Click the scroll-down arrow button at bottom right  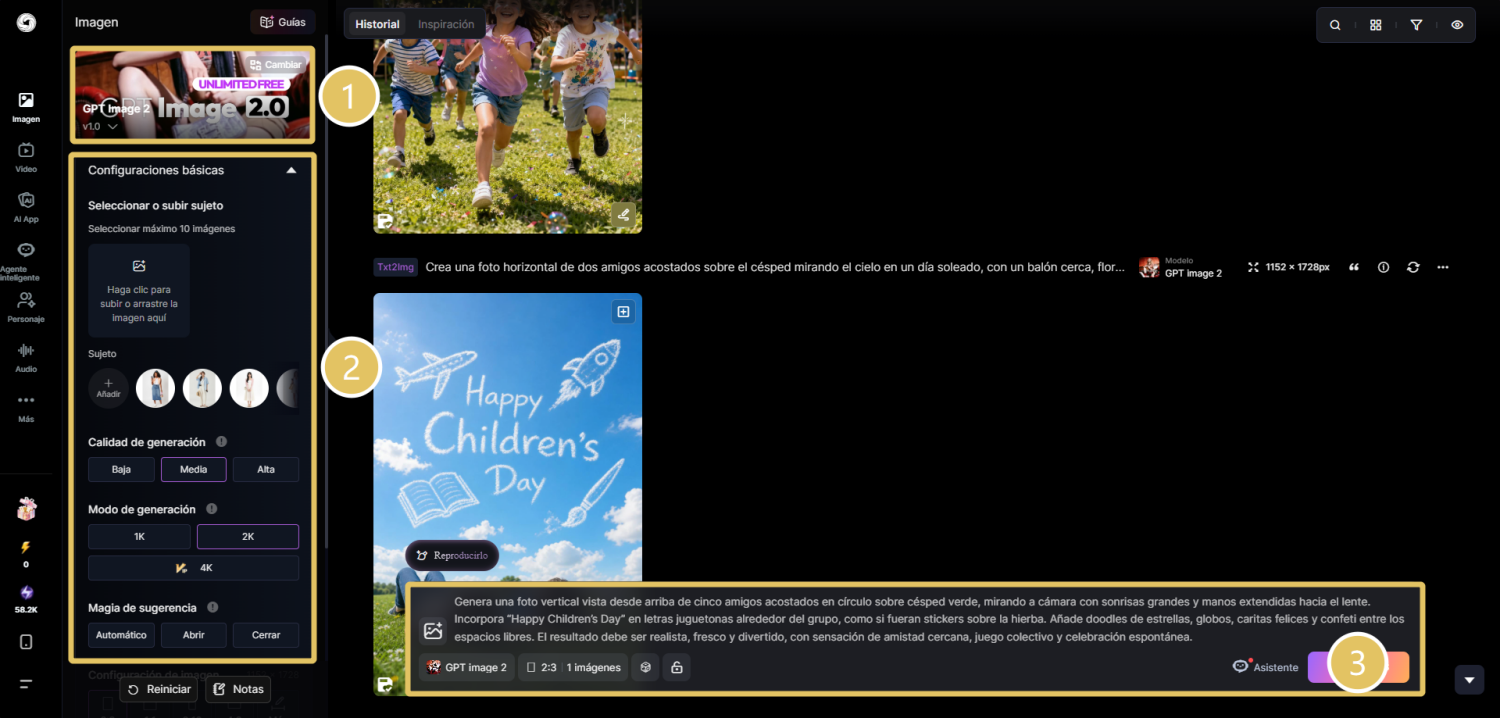(x=1469, y=680)
